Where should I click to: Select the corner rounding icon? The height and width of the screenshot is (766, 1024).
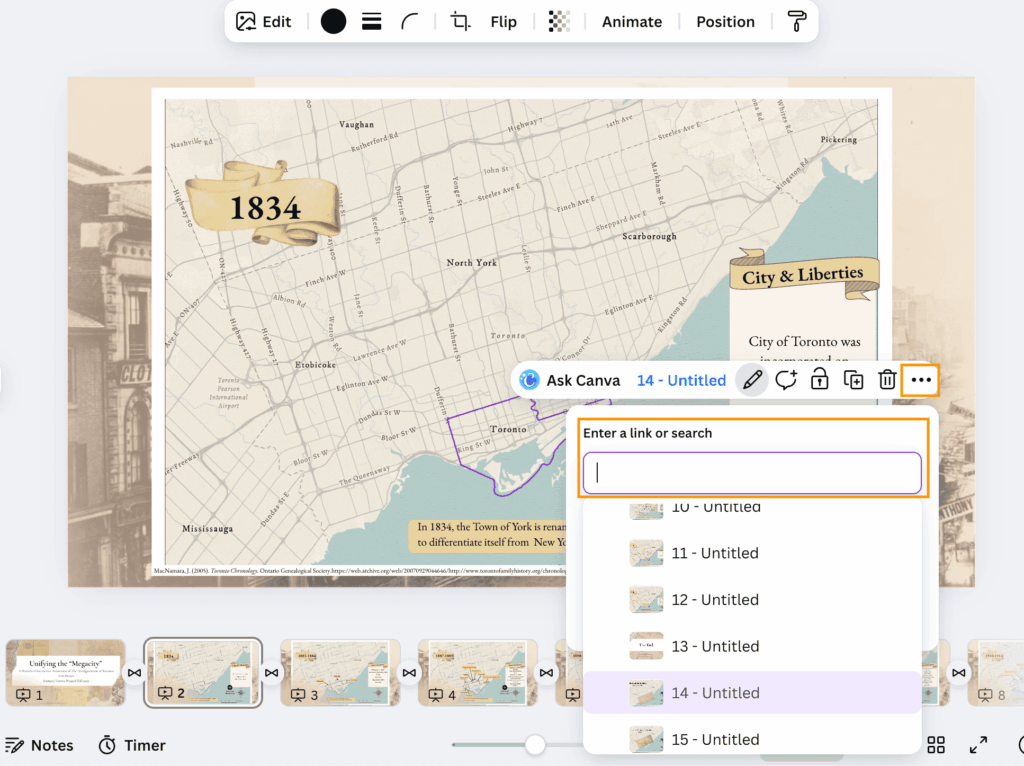(x=410, y=22)
